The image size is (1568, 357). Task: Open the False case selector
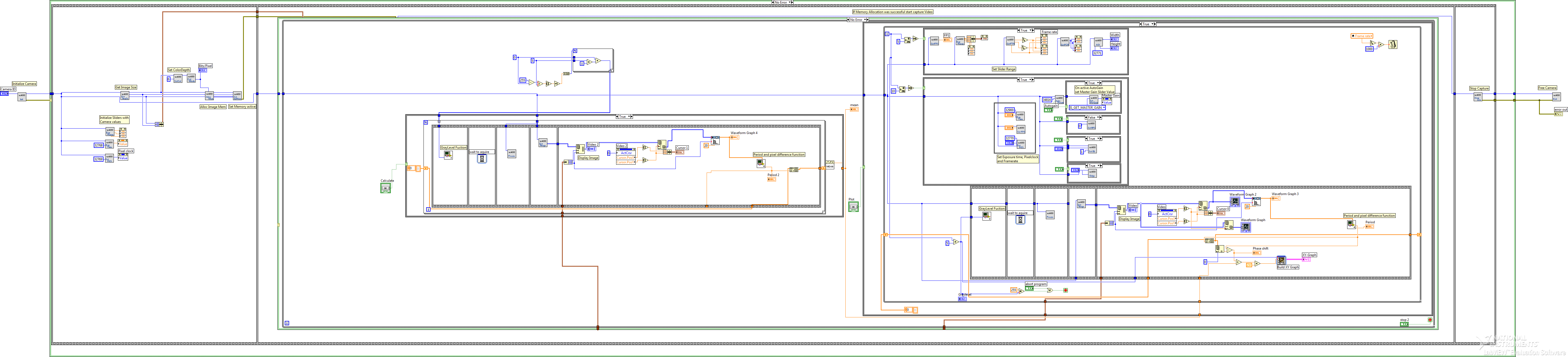[1093, 117]
